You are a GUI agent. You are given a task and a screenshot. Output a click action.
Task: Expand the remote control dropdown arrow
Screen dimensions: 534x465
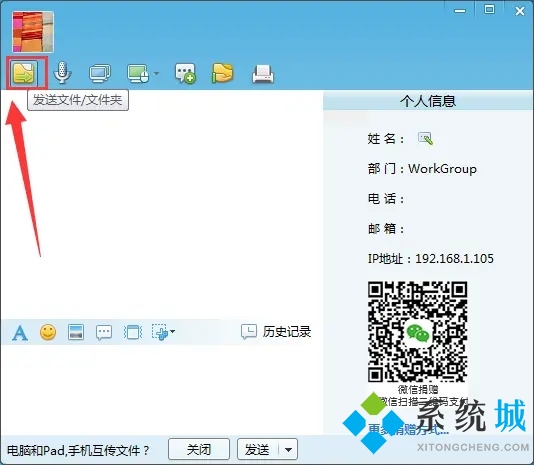[156, 73]
